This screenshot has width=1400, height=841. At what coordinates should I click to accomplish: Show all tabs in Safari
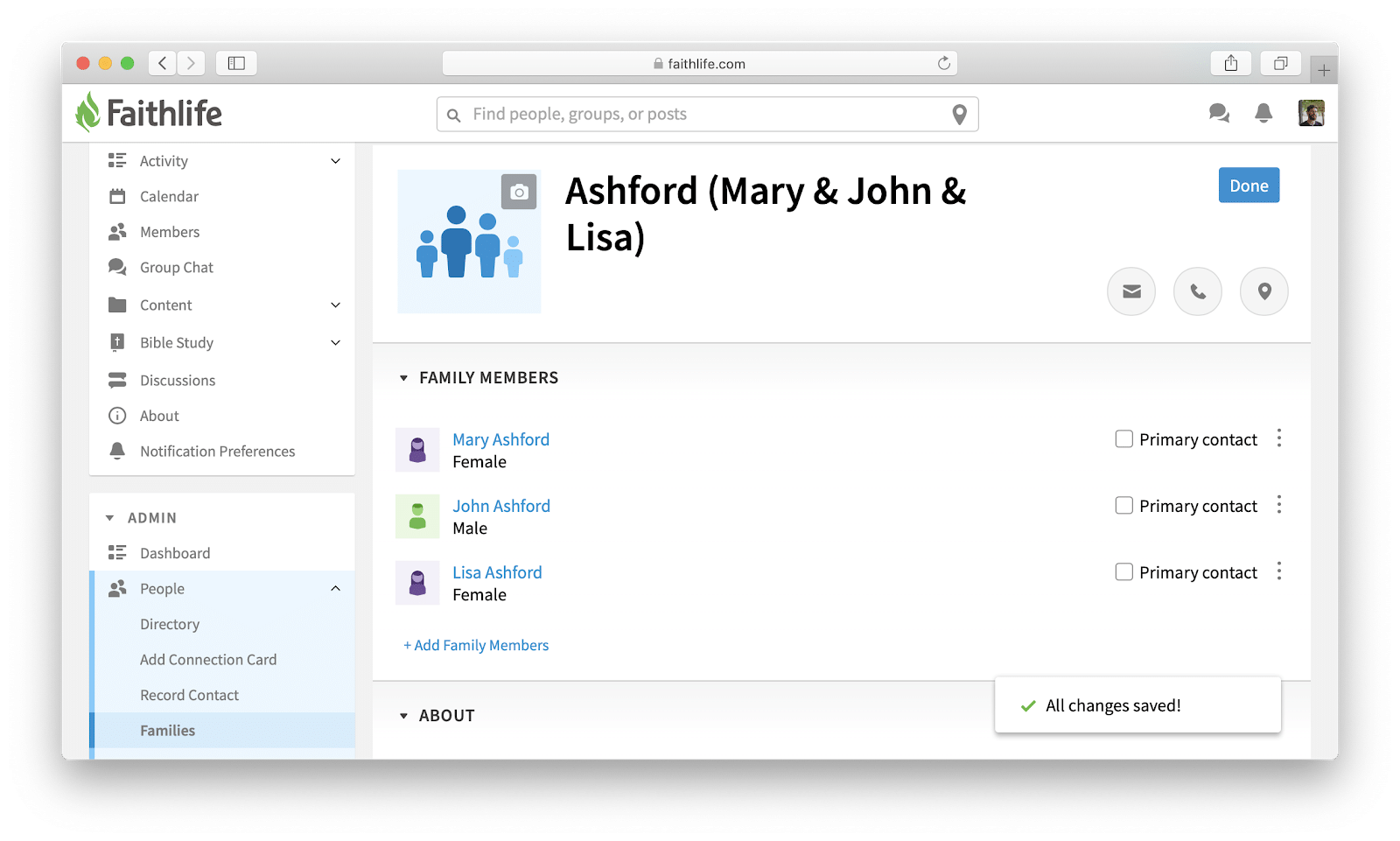click(1281, 63)
